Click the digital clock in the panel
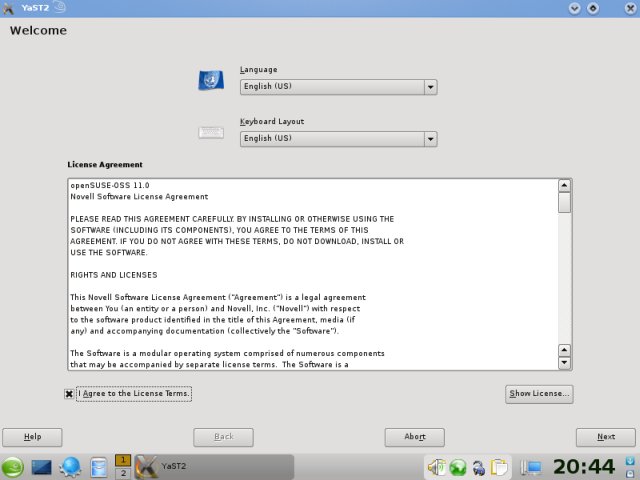Viewport: 640px width, 480px height. 584,467
